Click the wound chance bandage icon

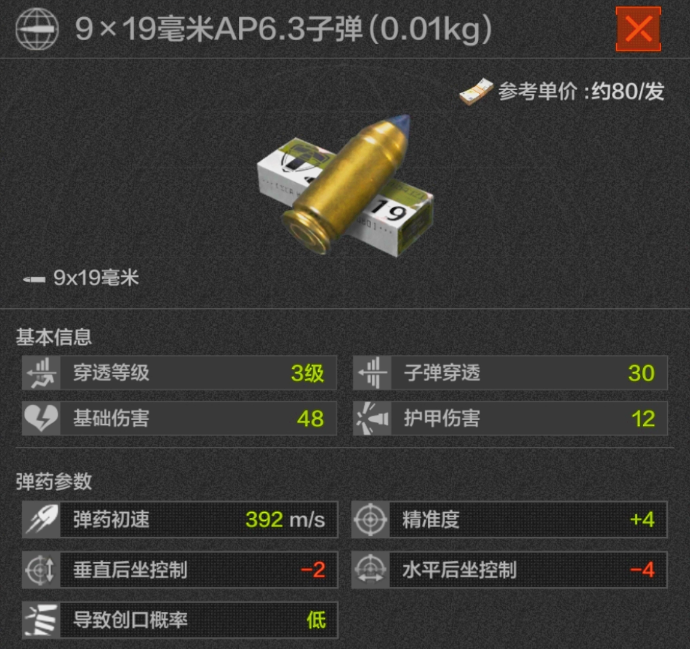[x=41, y=620]
